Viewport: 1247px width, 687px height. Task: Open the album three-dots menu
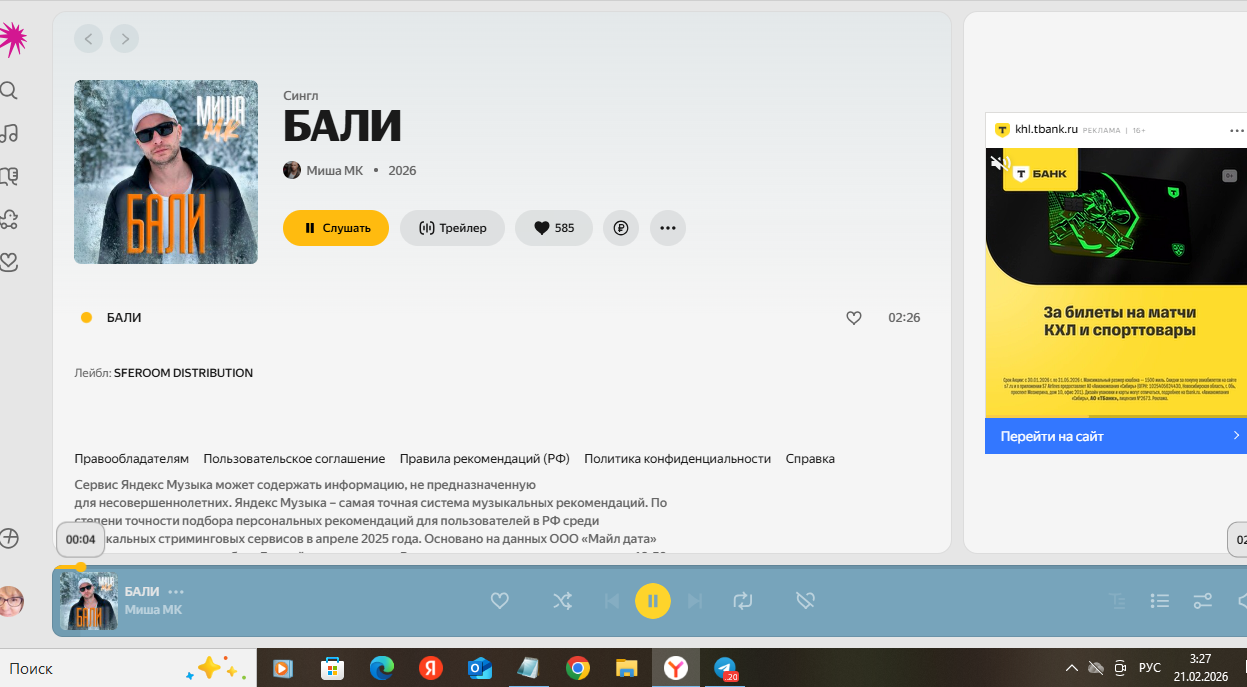[668, 228]
